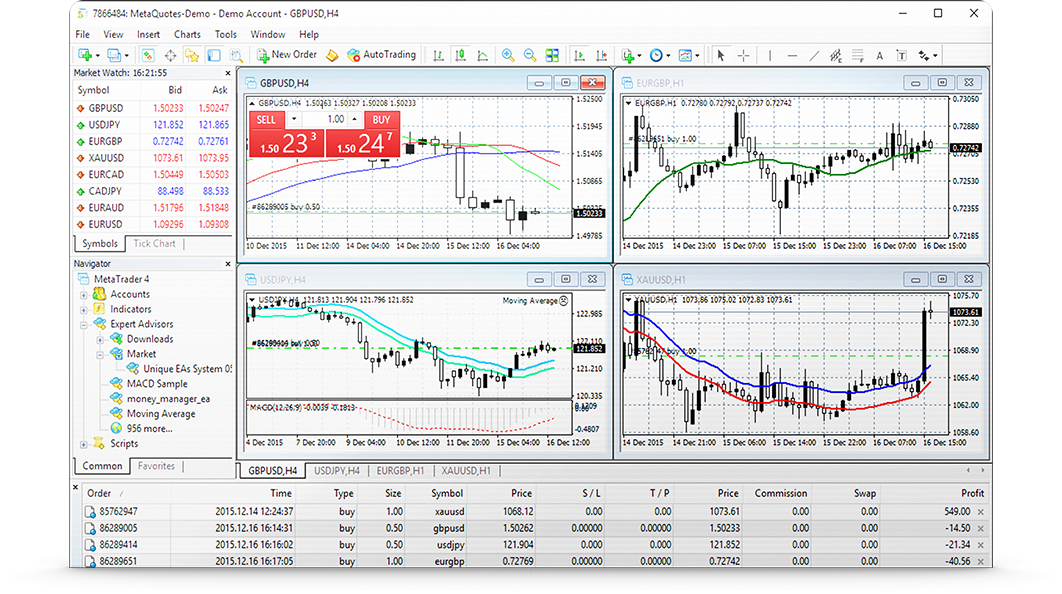Select the Horizontal Line drawing tool
1062x594 pixels.
coord(791,55)
